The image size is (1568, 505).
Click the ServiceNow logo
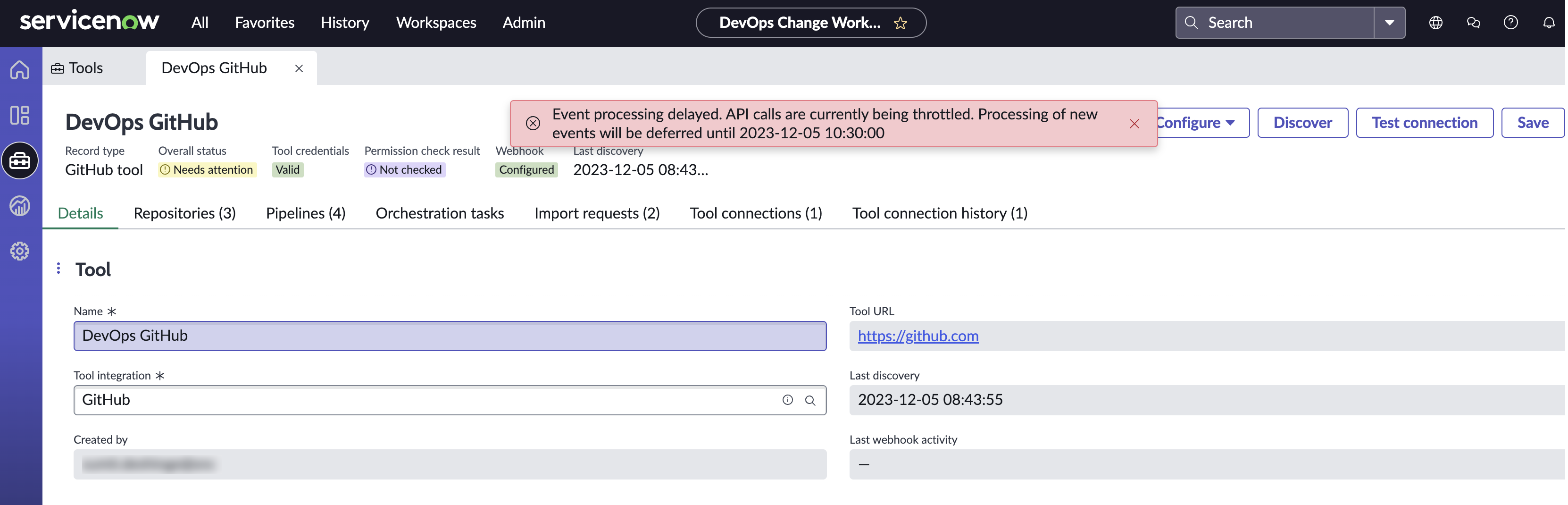point(90,21)
